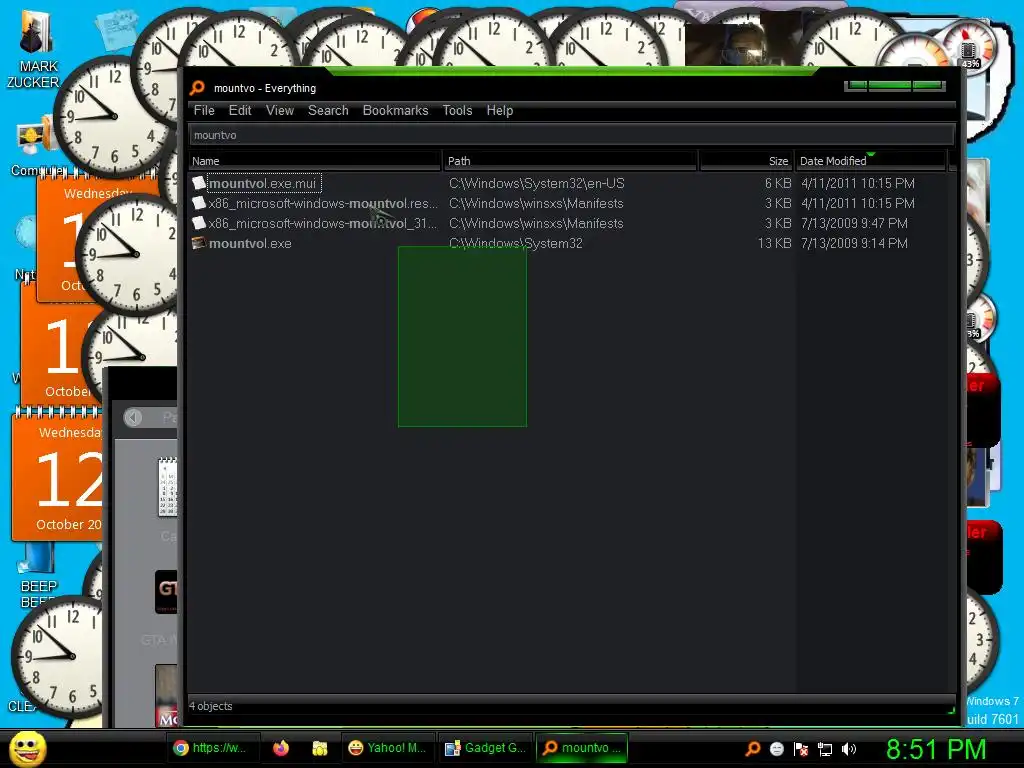Open the Computer desktop icon
Screen dimensions: 1024x768
click(x=34, y=147)
